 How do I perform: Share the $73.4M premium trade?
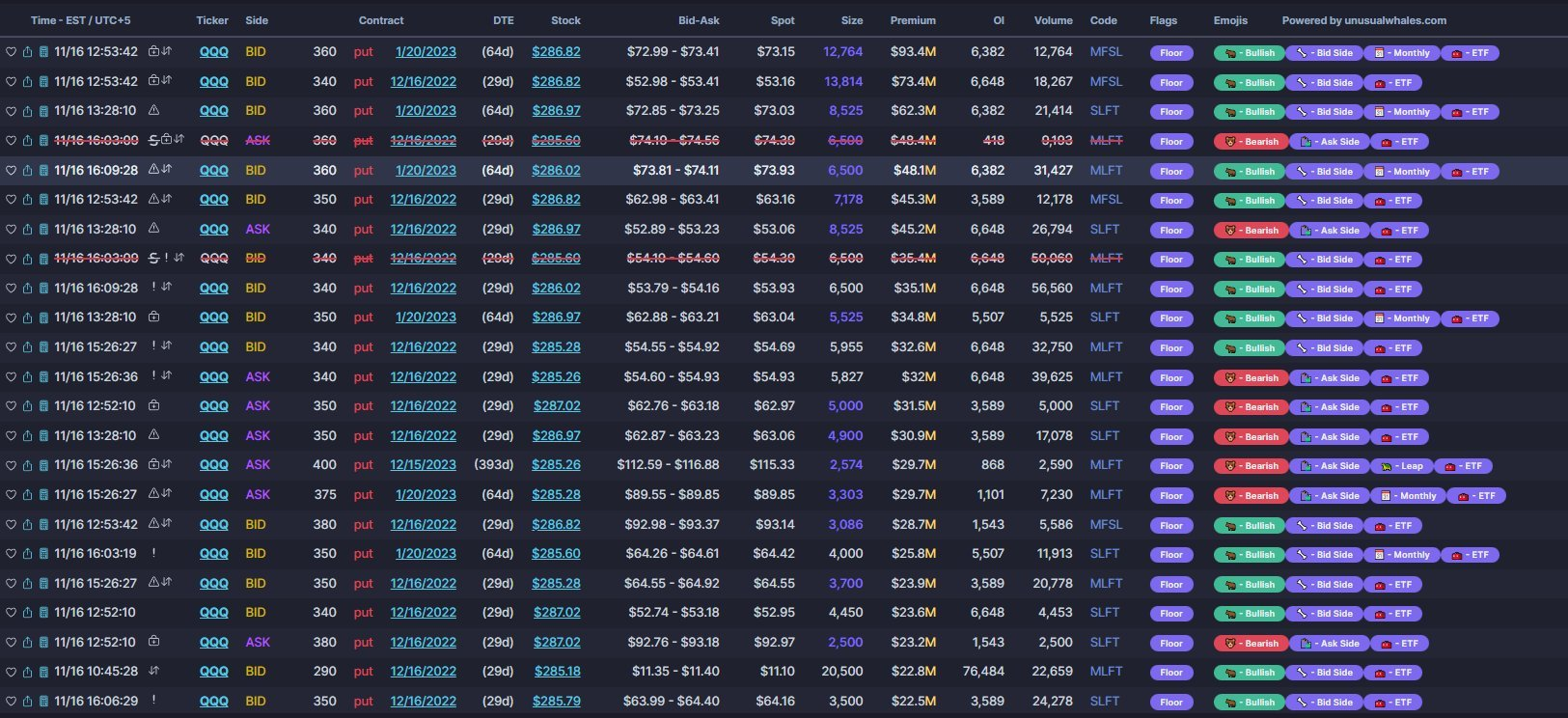[28, 82]
